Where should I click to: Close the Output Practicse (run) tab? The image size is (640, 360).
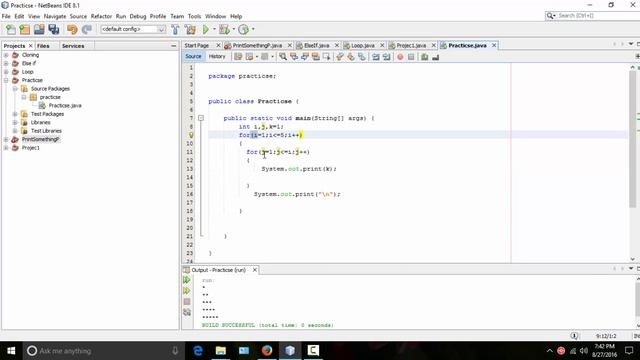point(255,270)
